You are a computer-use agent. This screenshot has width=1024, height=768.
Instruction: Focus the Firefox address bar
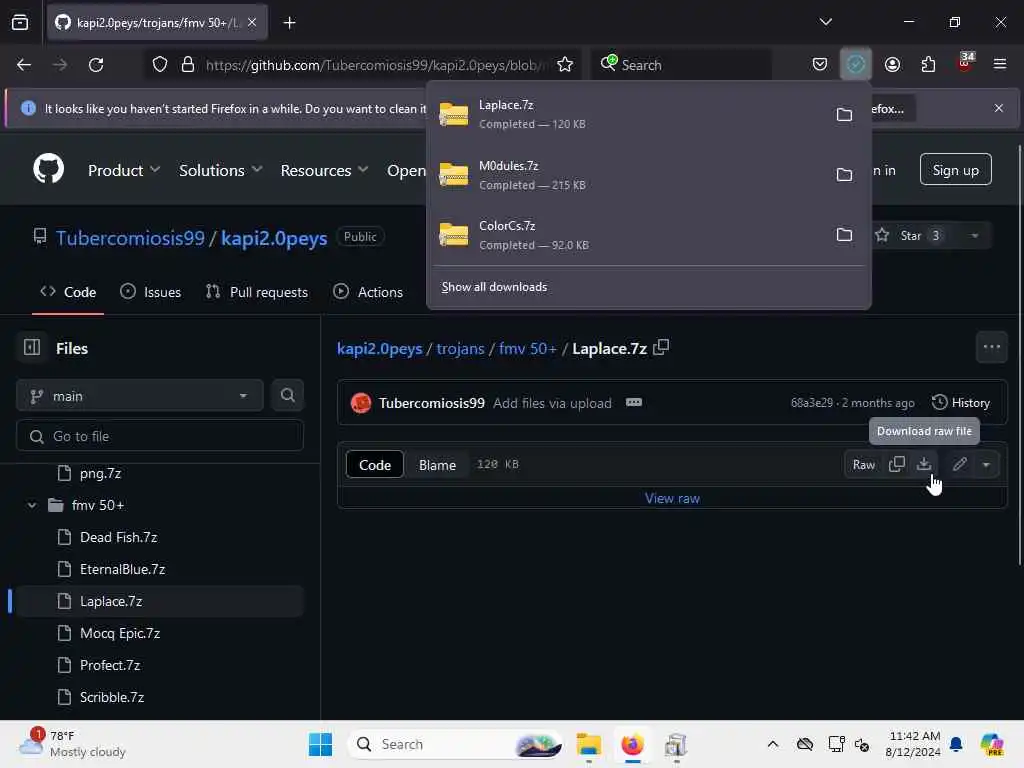point(374,65)
